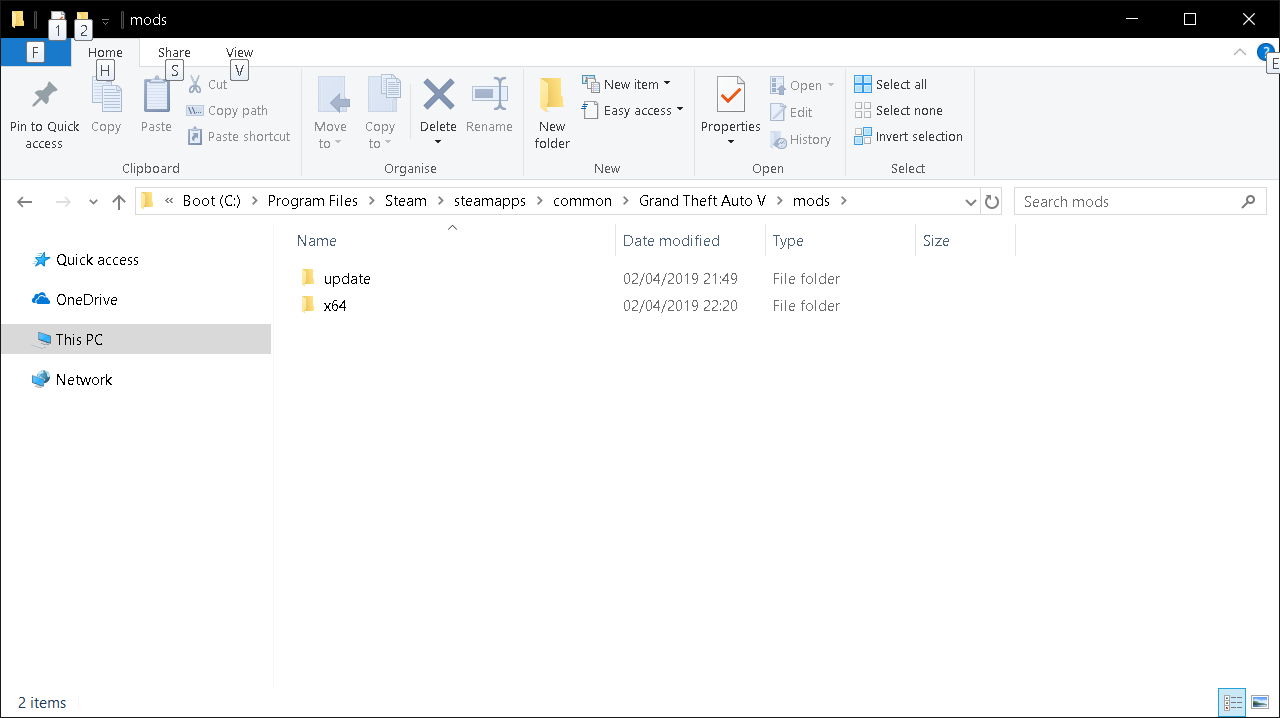
Task: Click common breadcrumb
Action: (582, 201)
